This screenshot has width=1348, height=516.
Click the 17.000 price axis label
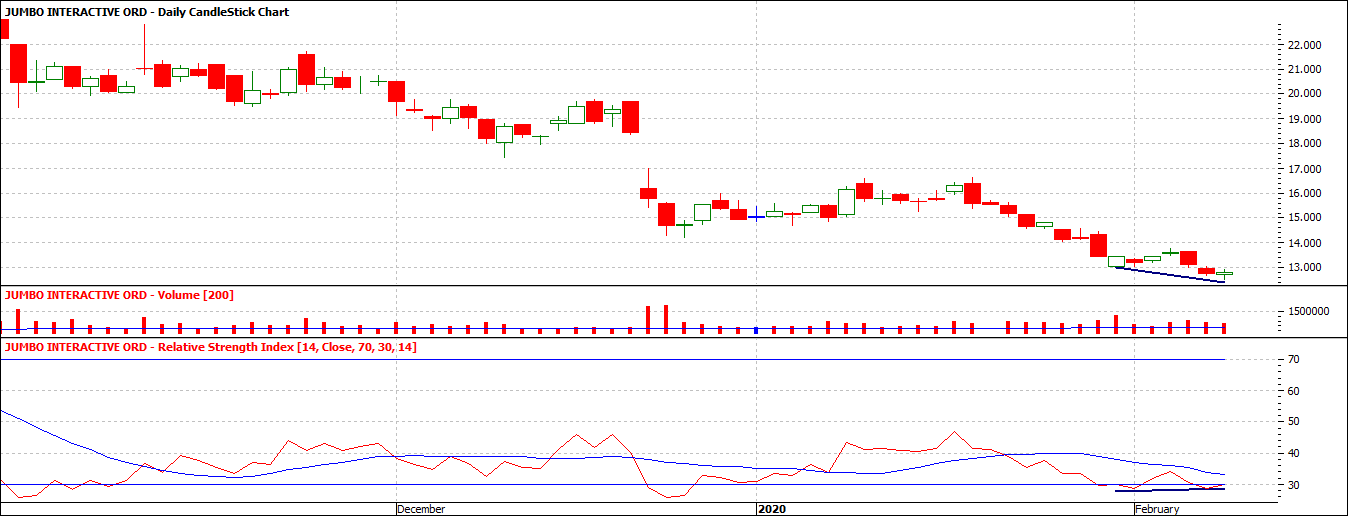pos(1307,169)
